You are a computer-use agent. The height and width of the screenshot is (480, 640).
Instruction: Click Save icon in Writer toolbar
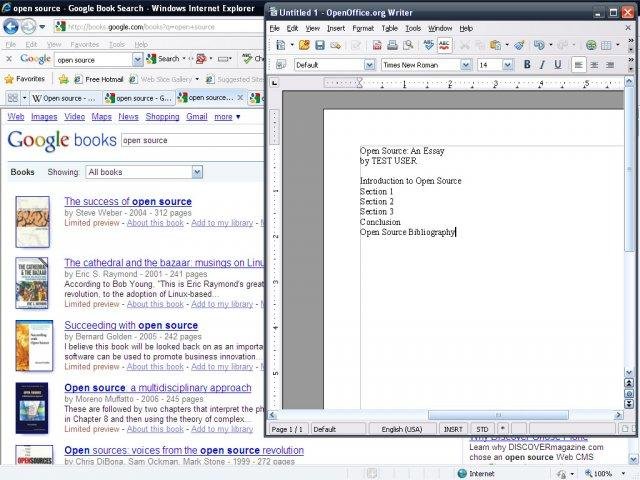click(x=320, y=45)
